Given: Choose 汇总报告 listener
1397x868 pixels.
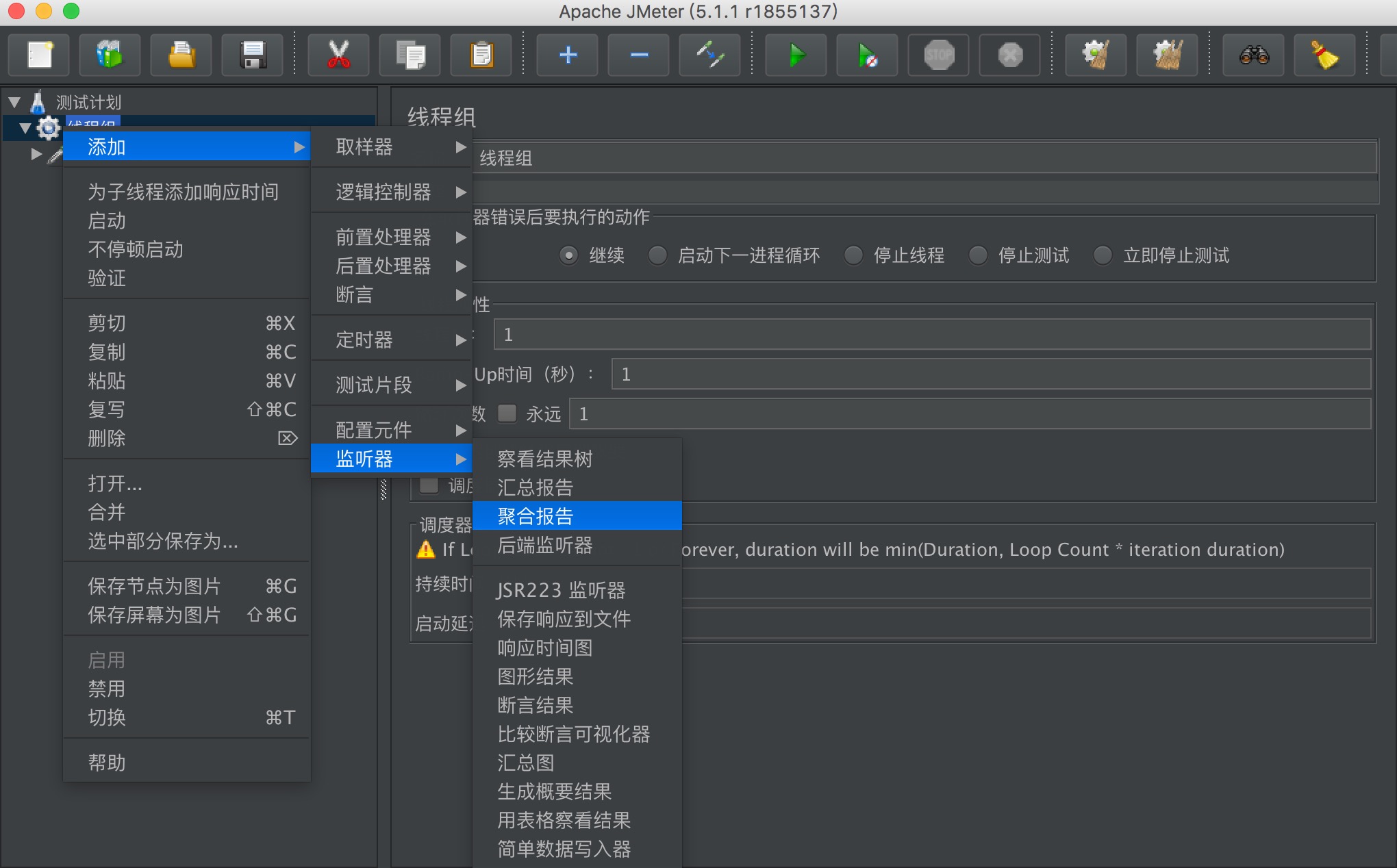Looking at the screenshot, I should (x=577, y=487).
